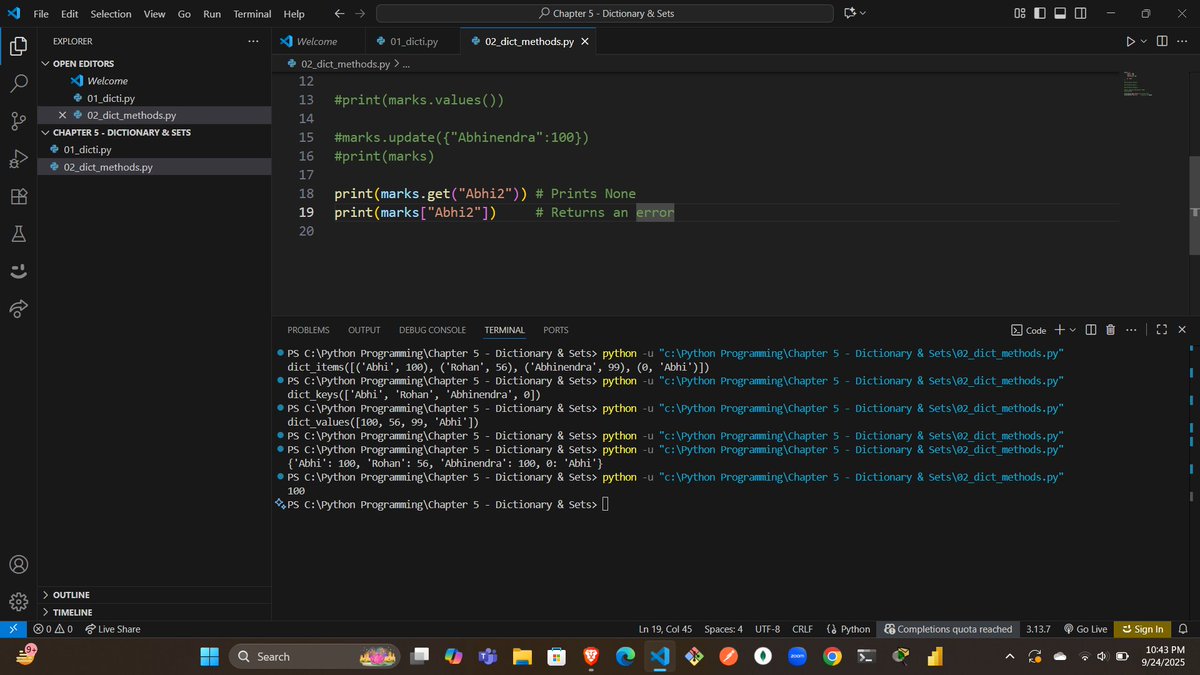Open the Accounts profile icon

coord(18,564)
